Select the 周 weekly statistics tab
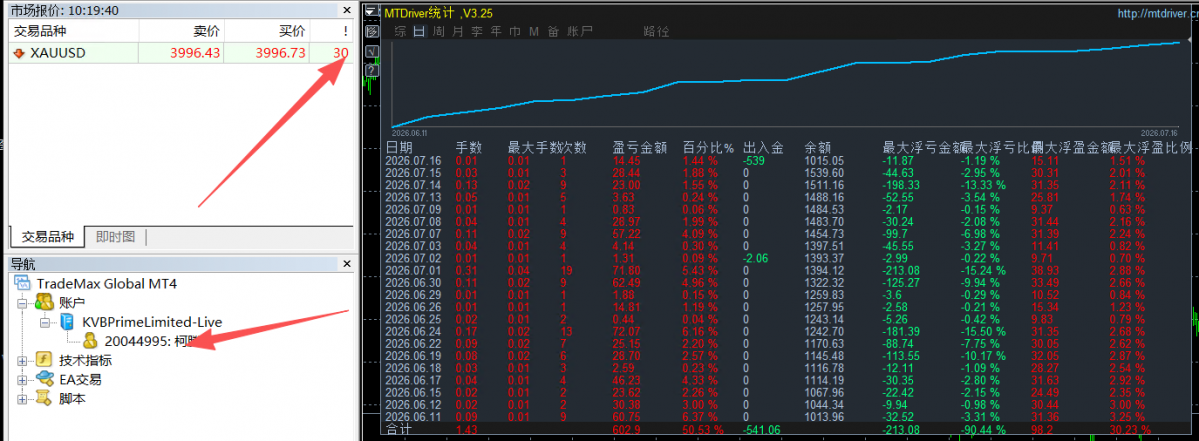 [438, 31]
